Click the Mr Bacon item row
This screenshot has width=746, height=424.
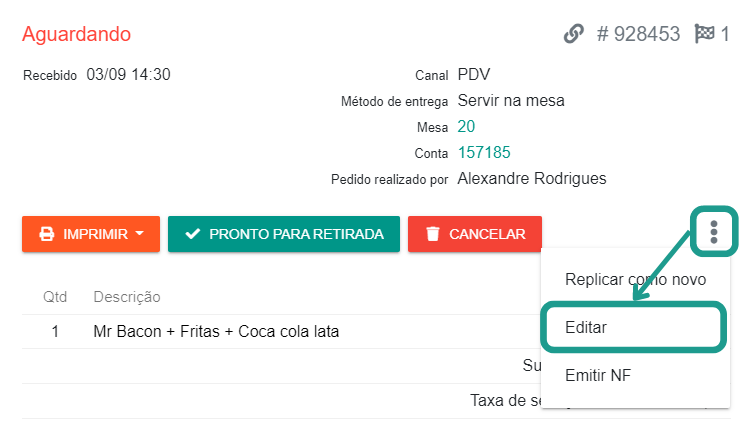coord(215,331)
